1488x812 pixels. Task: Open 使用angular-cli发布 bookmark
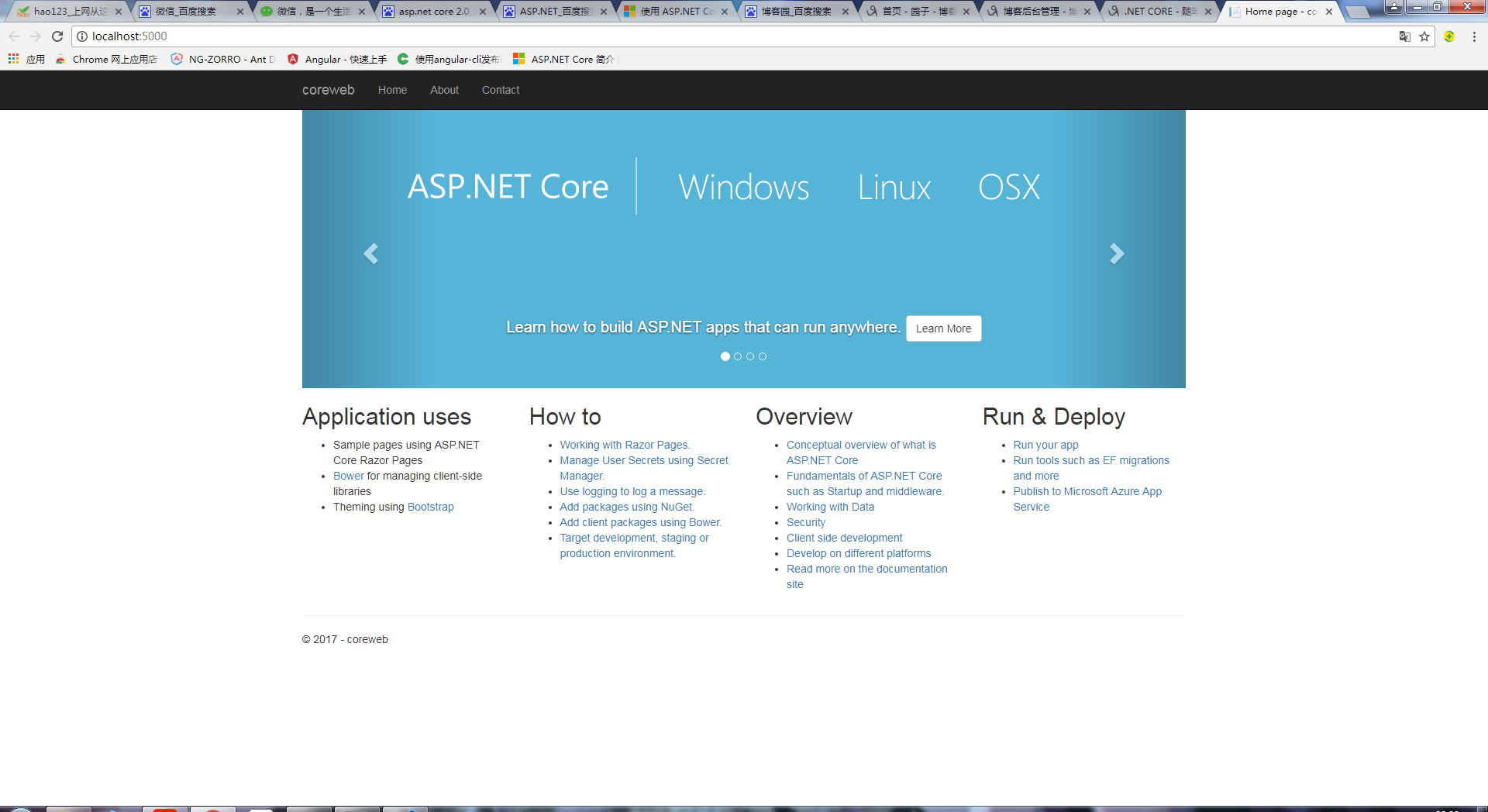coord(449,59)
